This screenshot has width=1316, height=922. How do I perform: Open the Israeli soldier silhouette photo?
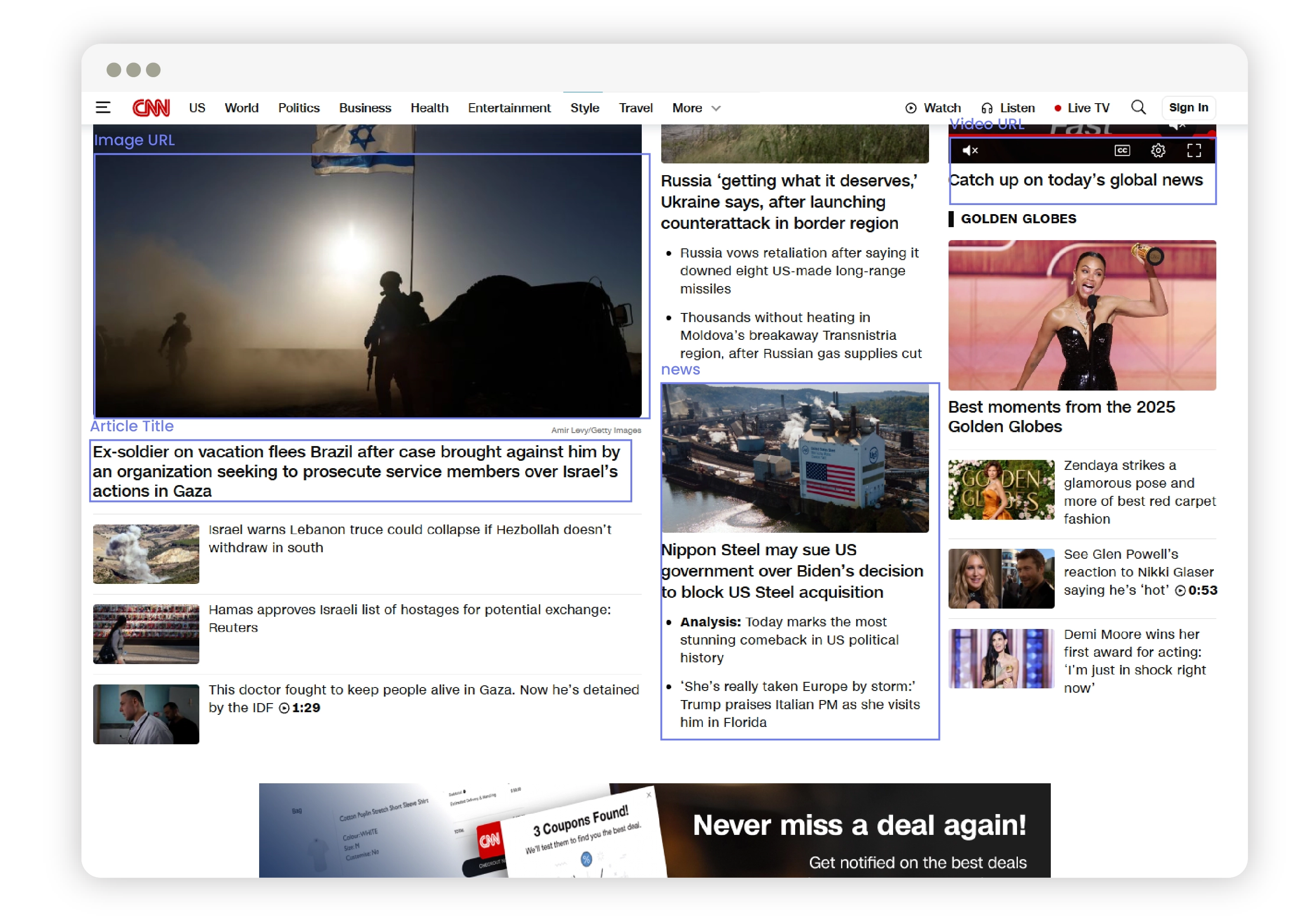click(x=367, y=270)
